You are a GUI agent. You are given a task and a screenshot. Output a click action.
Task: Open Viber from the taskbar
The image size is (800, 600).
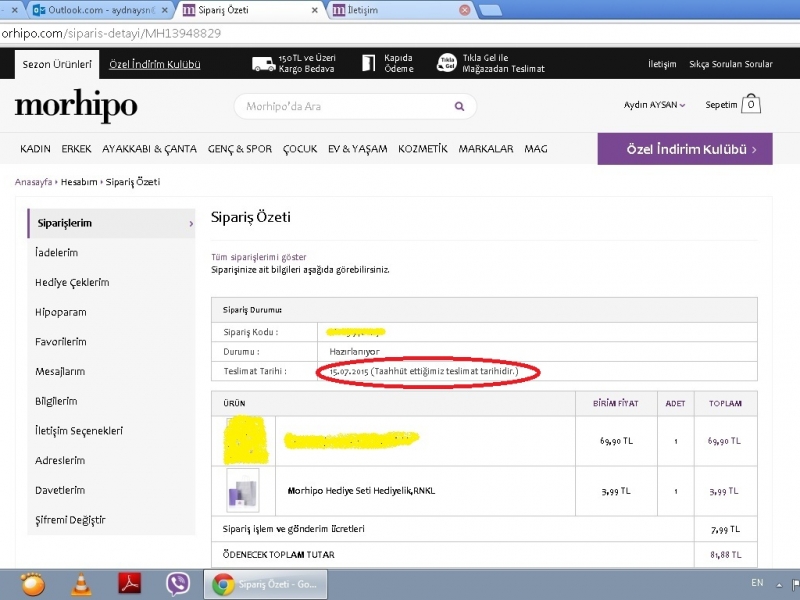pyautogui.click(x=178, y=584)
